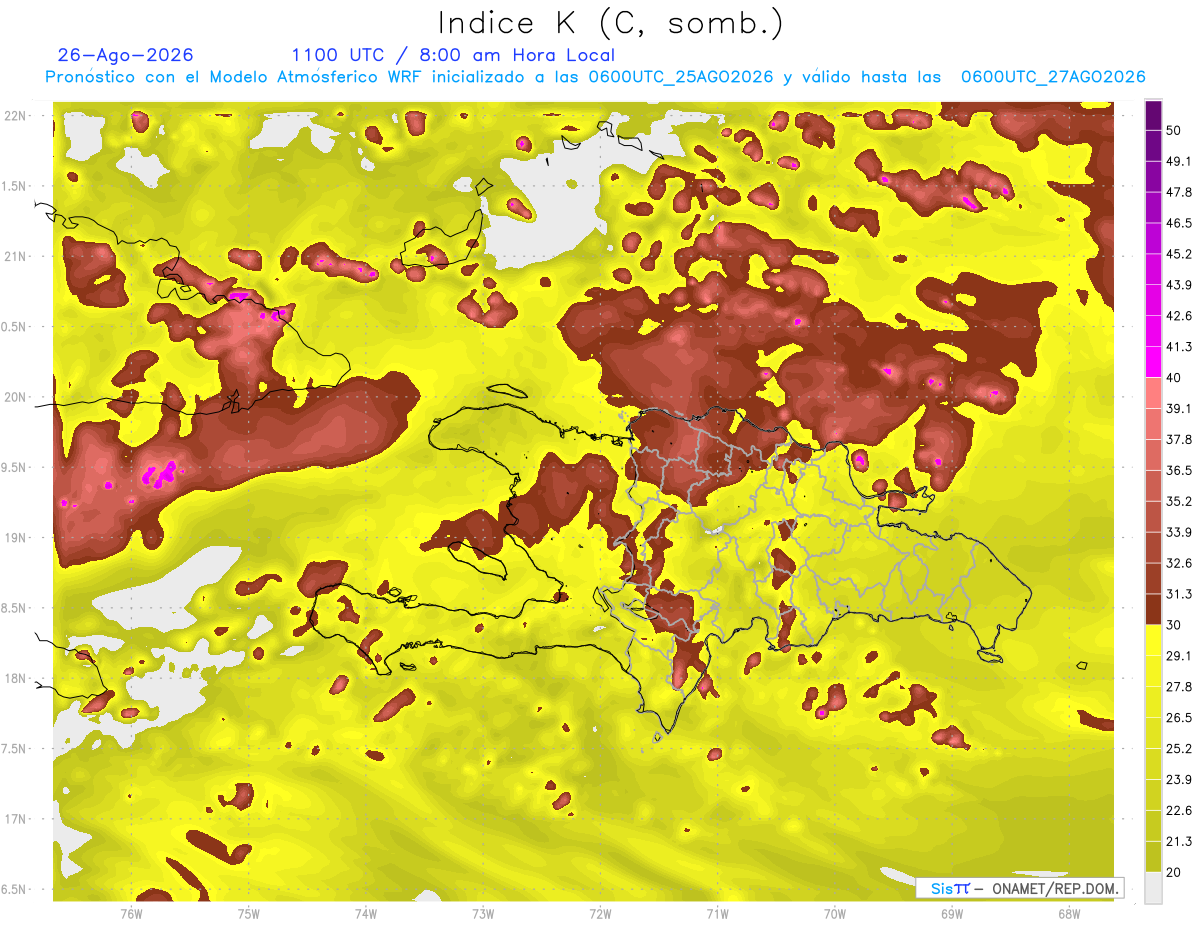1200x927 pixels.
Task: Click the "69W" longitude label
Action: point(952,913)
